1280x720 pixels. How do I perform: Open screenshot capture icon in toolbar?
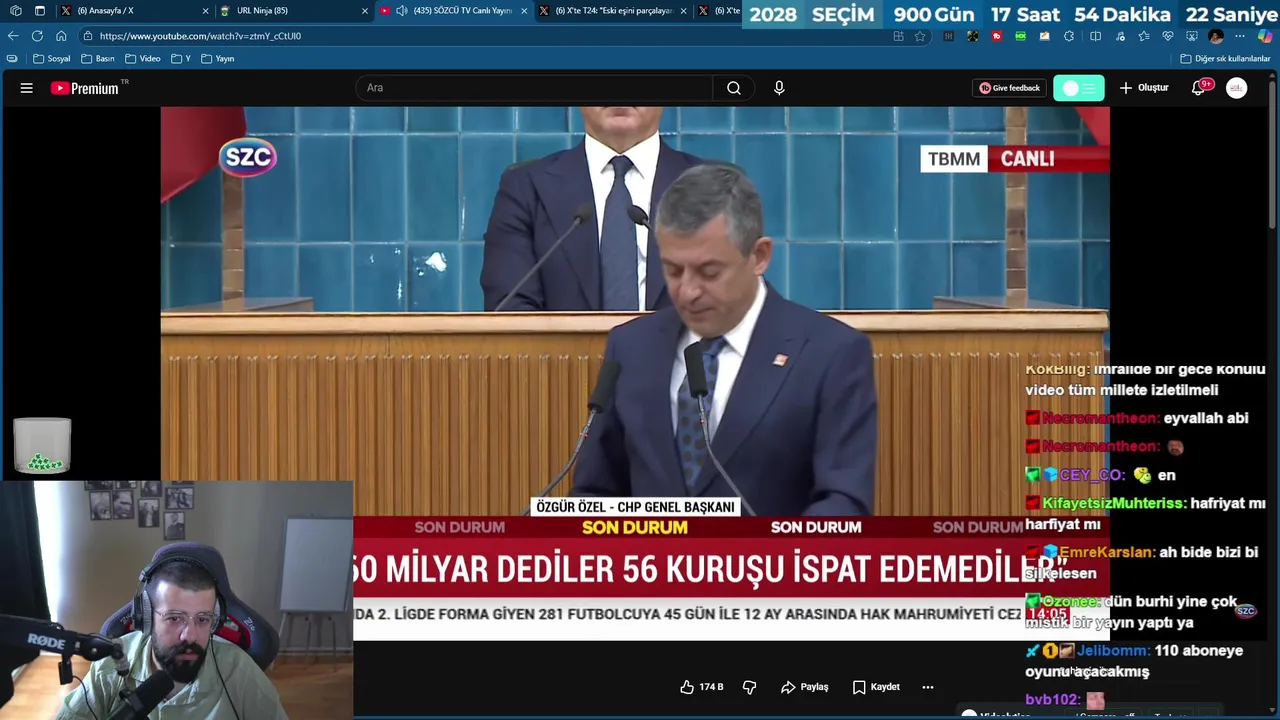(1192, 36)
